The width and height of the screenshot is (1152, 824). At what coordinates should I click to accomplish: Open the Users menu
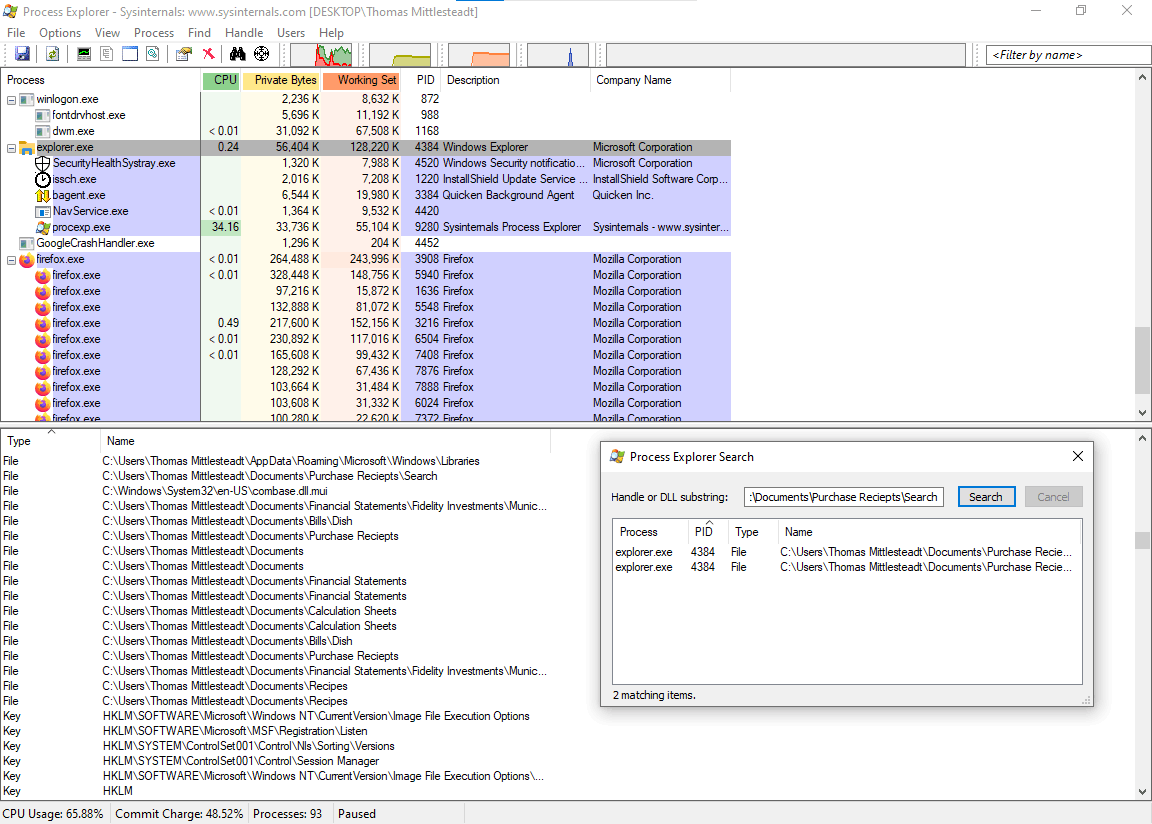pyautogui.click(x=291, y=33)
